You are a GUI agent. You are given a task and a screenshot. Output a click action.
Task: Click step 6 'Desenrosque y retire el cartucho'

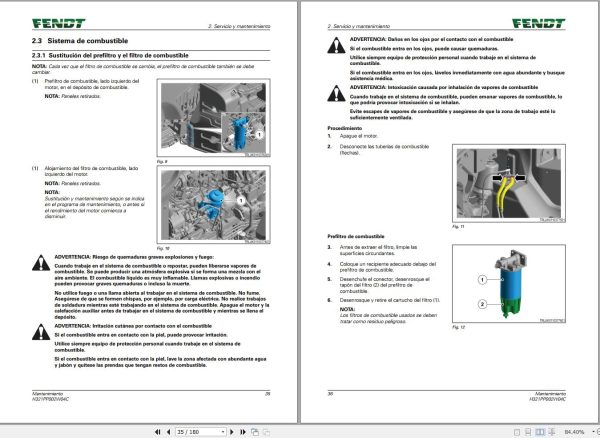point(390,300)
